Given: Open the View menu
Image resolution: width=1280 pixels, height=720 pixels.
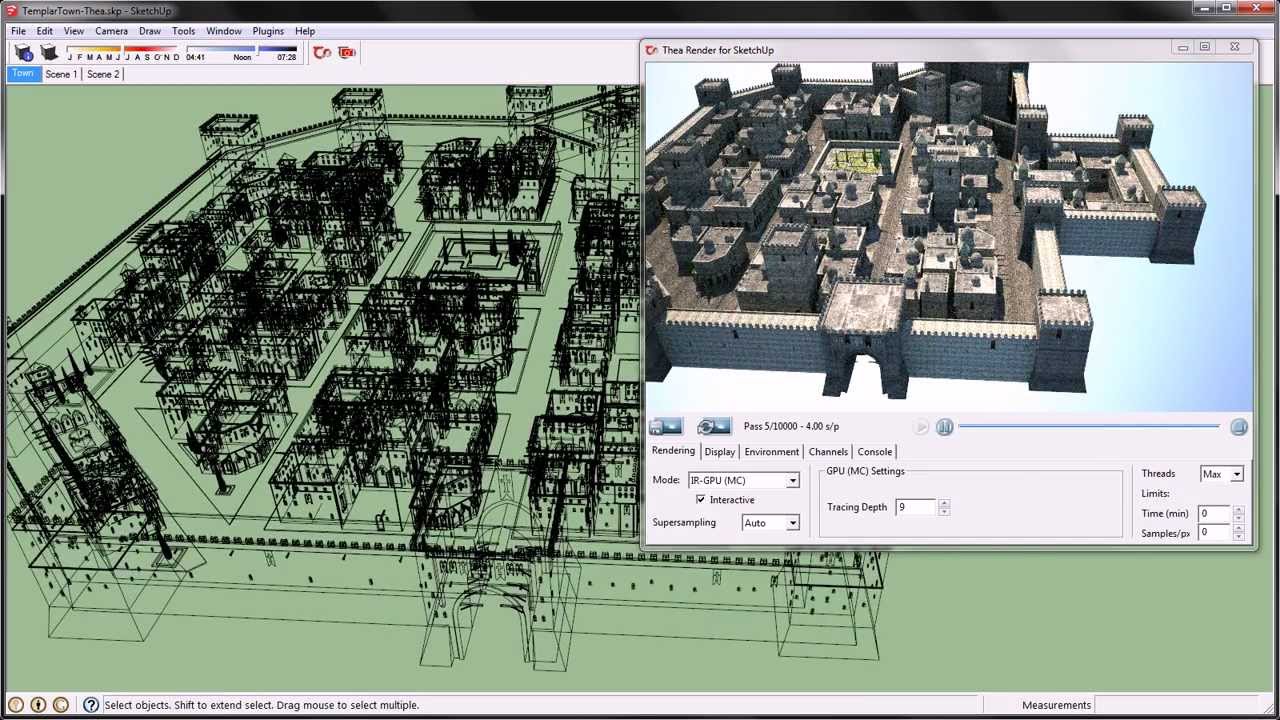Looking at the screenshot, I should point(74,31).
